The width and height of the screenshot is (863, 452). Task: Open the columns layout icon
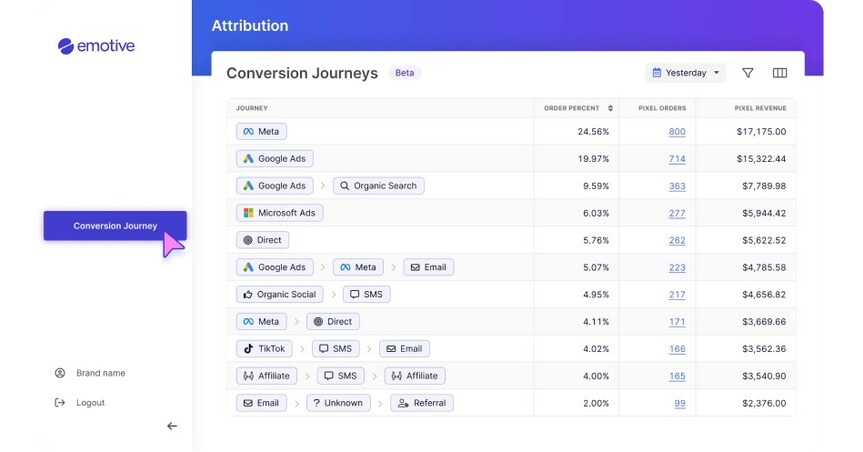coord(780,73)
